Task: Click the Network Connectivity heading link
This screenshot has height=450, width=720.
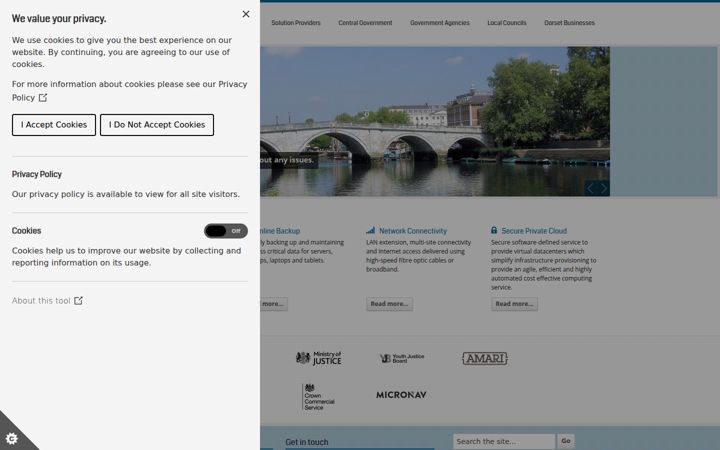Action: click(x=413, y=231)
